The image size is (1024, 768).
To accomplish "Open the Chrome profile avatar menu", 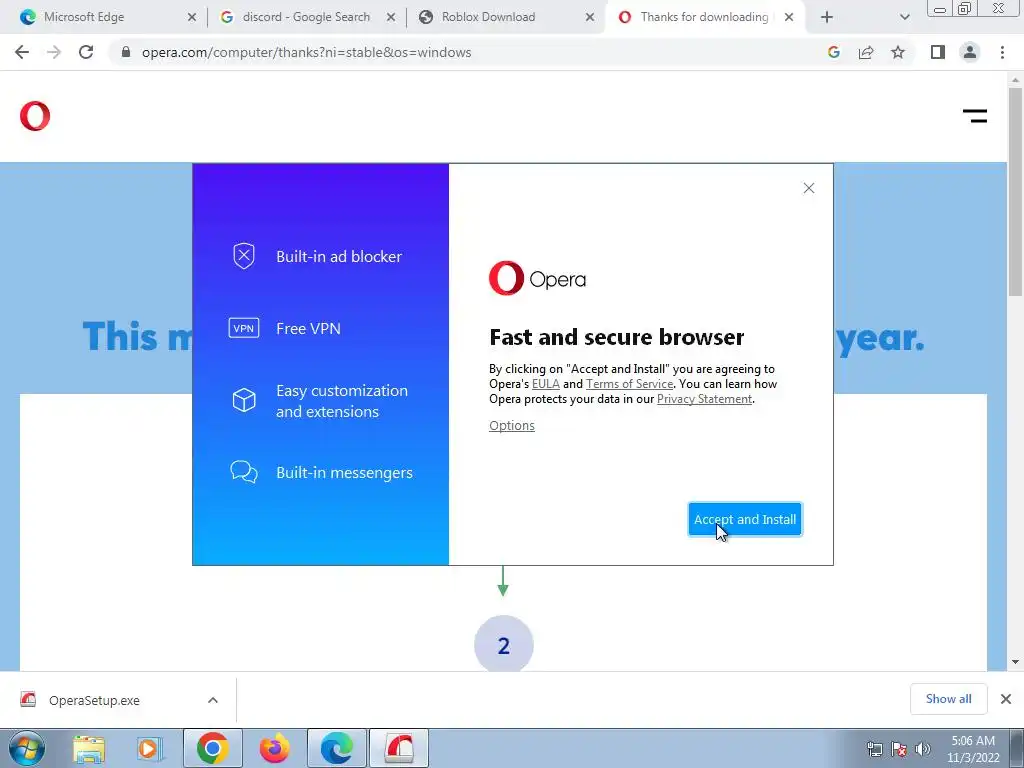I will (x=970, y=52).
